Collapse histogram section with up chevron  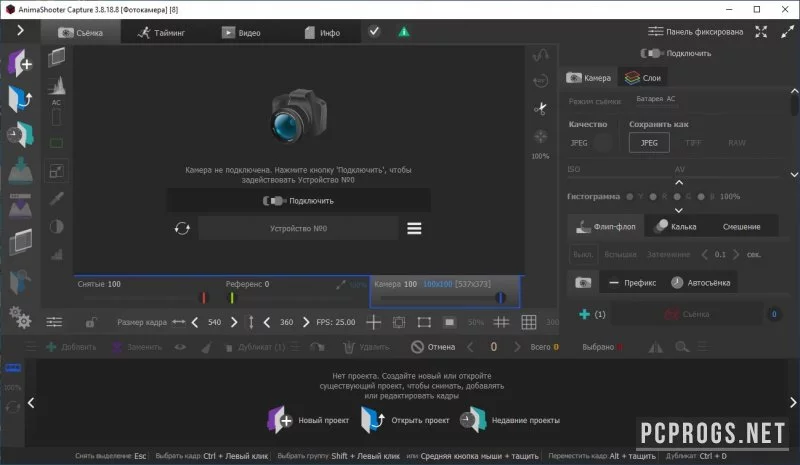click(679, 182)
